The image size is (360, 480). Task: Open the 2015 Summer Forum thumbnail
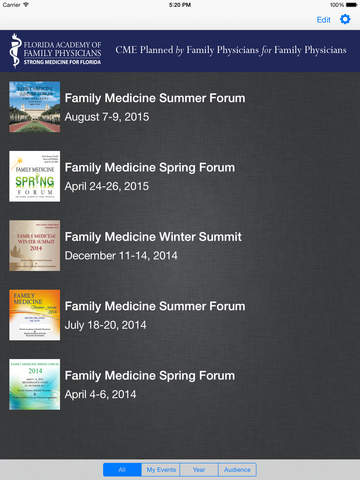[35, 107]
